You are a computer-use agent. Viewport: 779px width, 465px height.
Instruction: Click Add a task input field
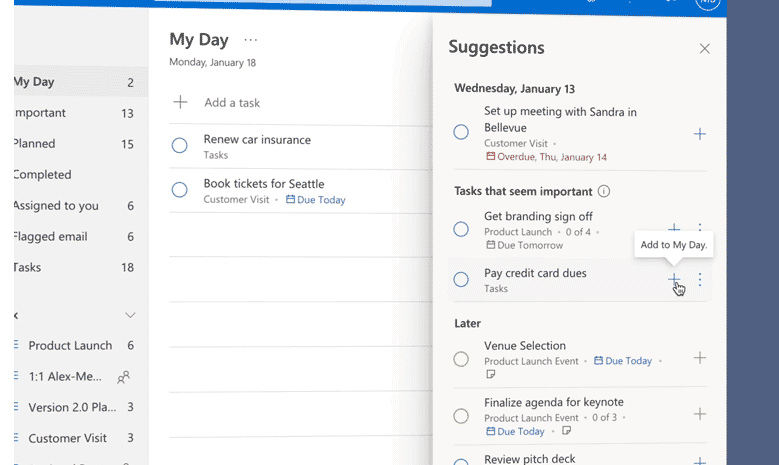click(301, 103)
